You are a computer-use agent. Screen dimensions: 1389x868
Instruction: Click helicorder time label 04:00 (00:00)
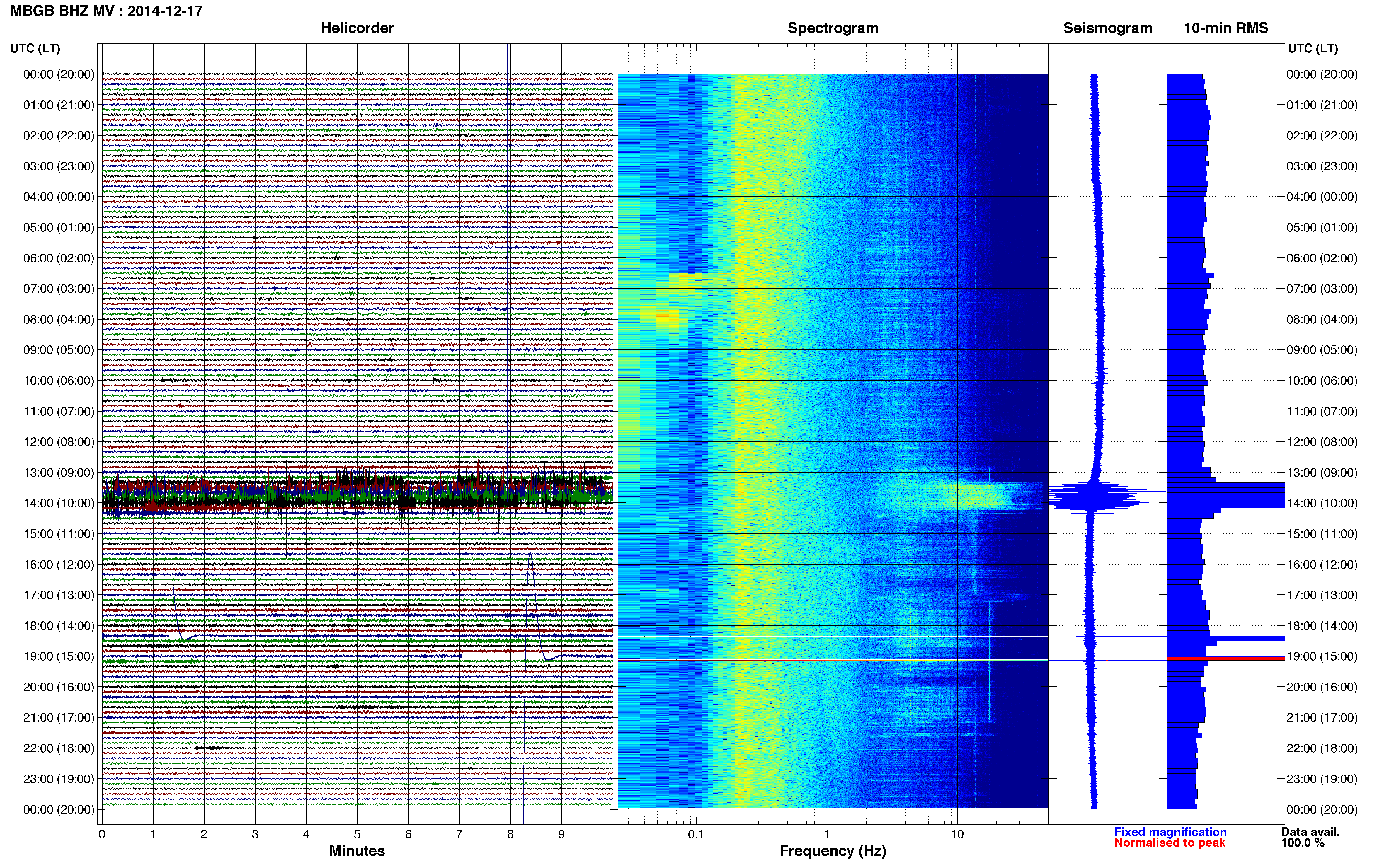[x=59, y=197]
